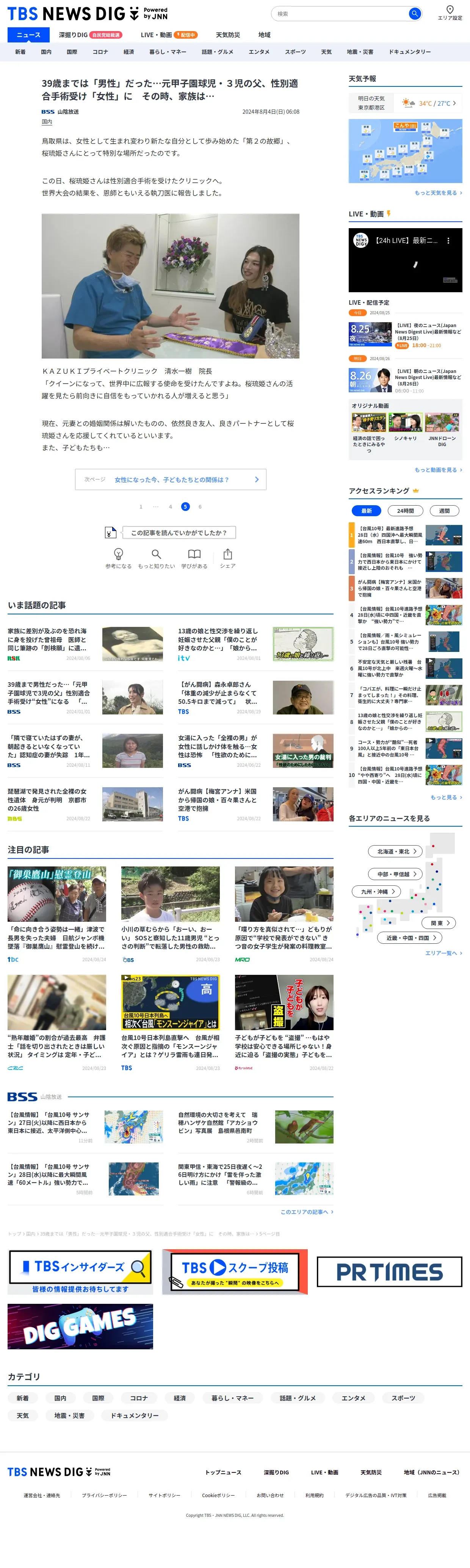Click TBS NEWS DIG channel icon in video

(x=361, y=240)
